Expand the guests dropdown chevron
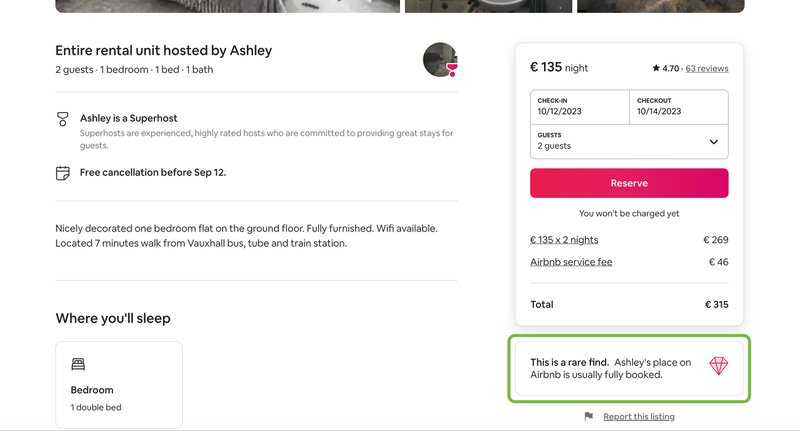 (713, 142)
